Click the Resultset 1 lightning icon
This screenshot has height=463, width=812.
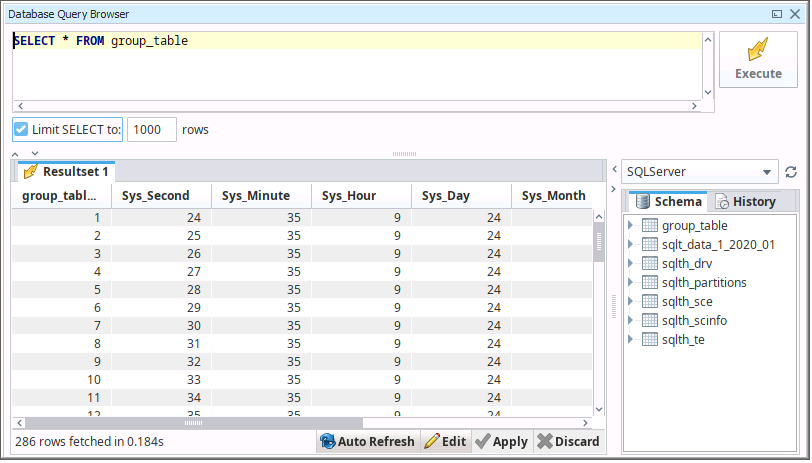click(31, 171)
